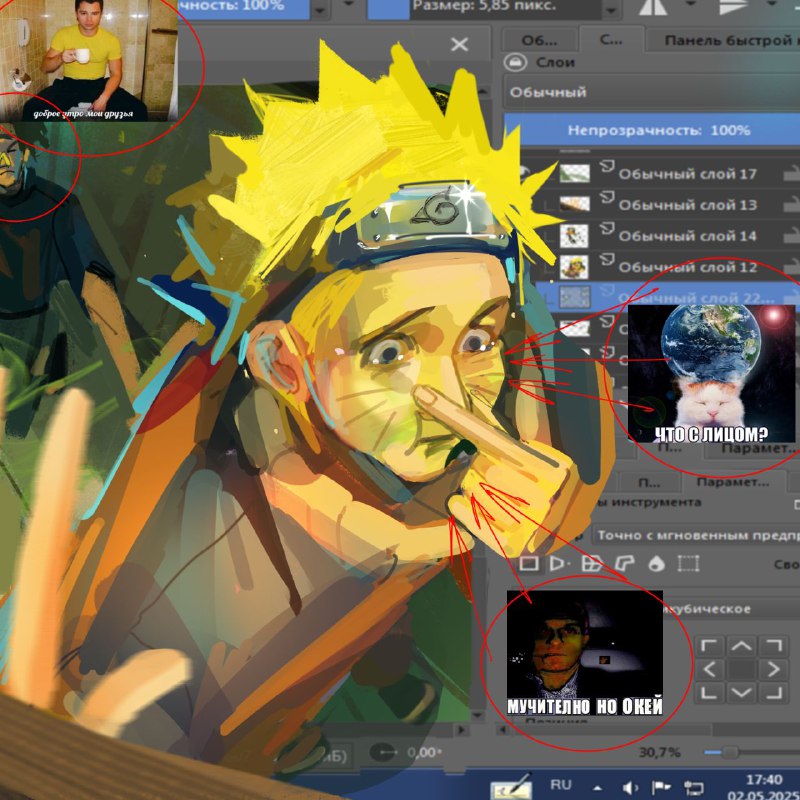
Task: Select the Liquify droplet transform icon
Action: (x=657, y=563)
